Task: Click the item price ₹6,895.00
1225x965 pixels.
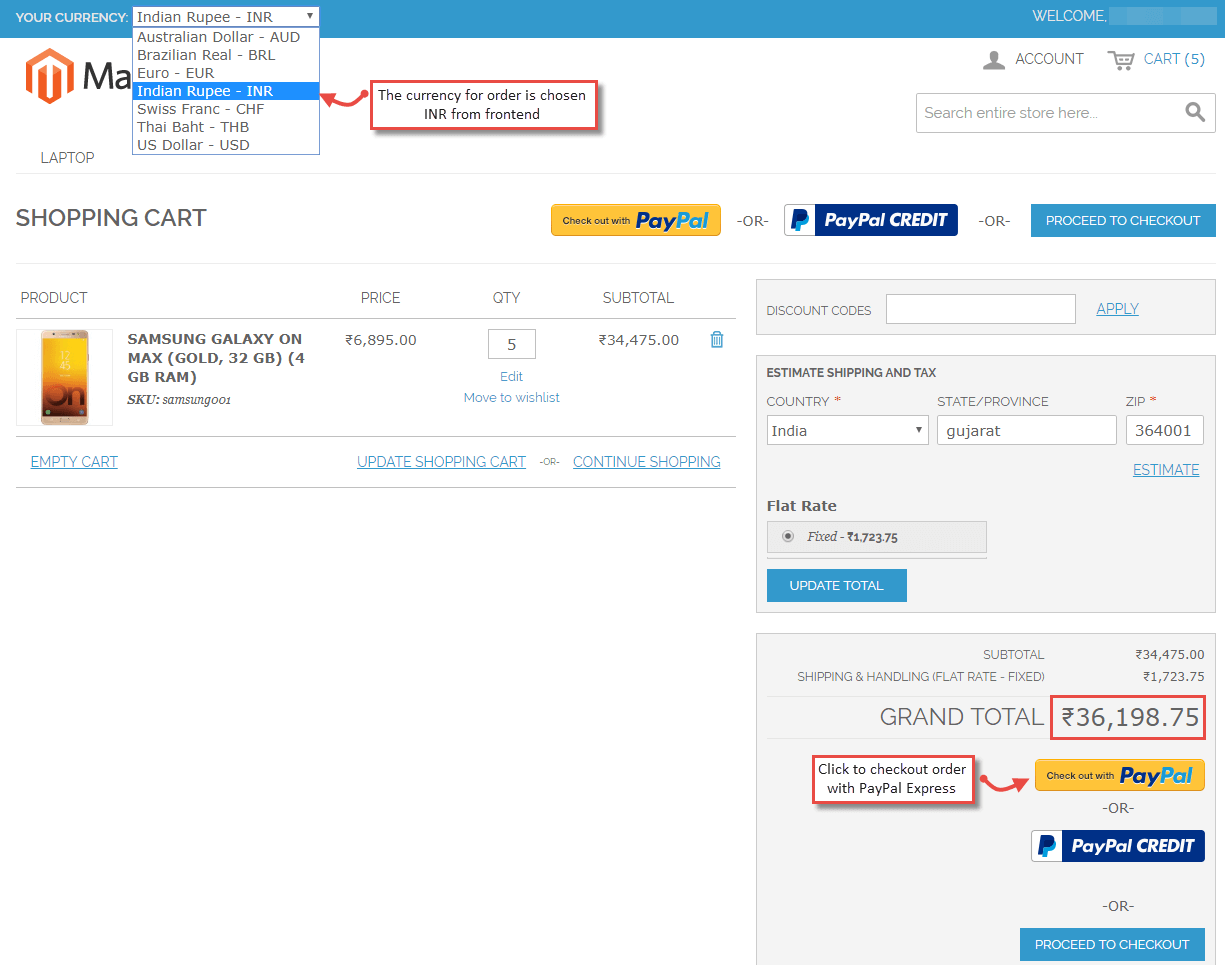Action: coord(381,340)
